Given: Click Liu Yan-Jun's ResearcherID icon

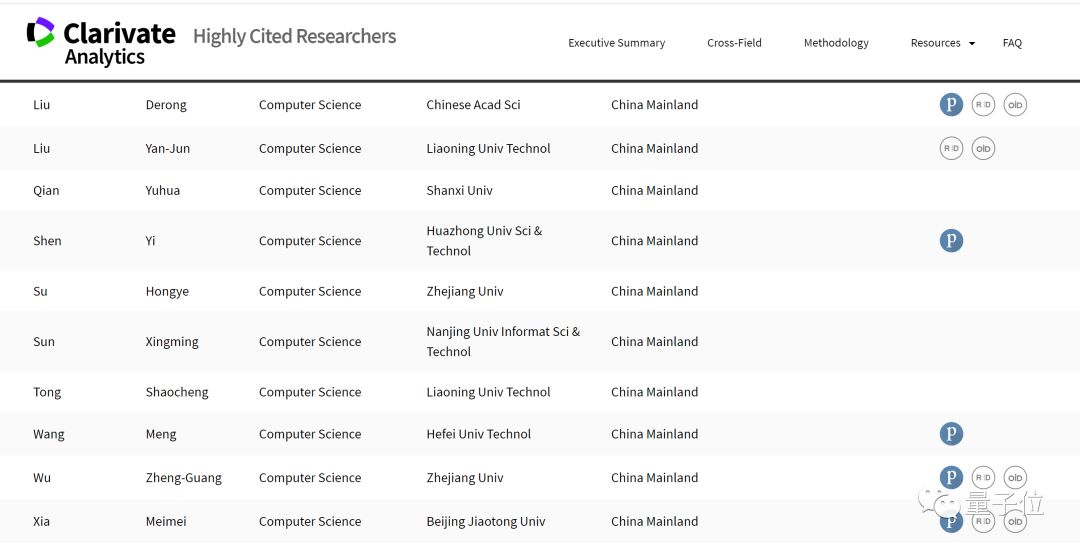Looking at the screenshot, I should pyautogui.click(x=951, y=149).
